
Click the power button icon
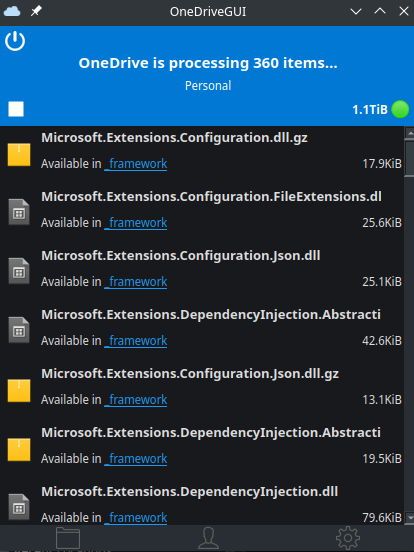click(x=15, y=41)
